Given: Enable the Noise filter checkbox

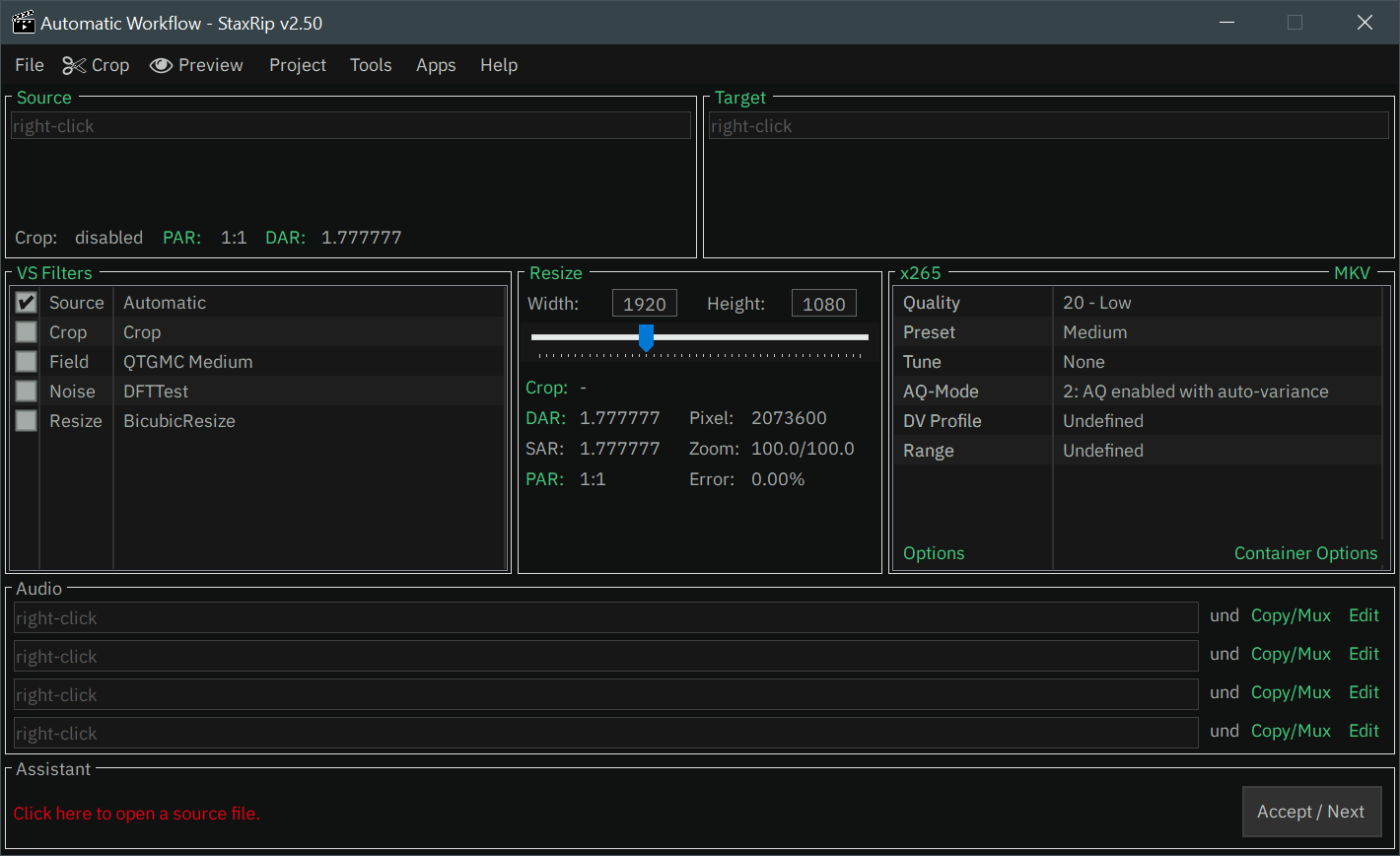Looking at the screenshot, I should tap(27, 392).
